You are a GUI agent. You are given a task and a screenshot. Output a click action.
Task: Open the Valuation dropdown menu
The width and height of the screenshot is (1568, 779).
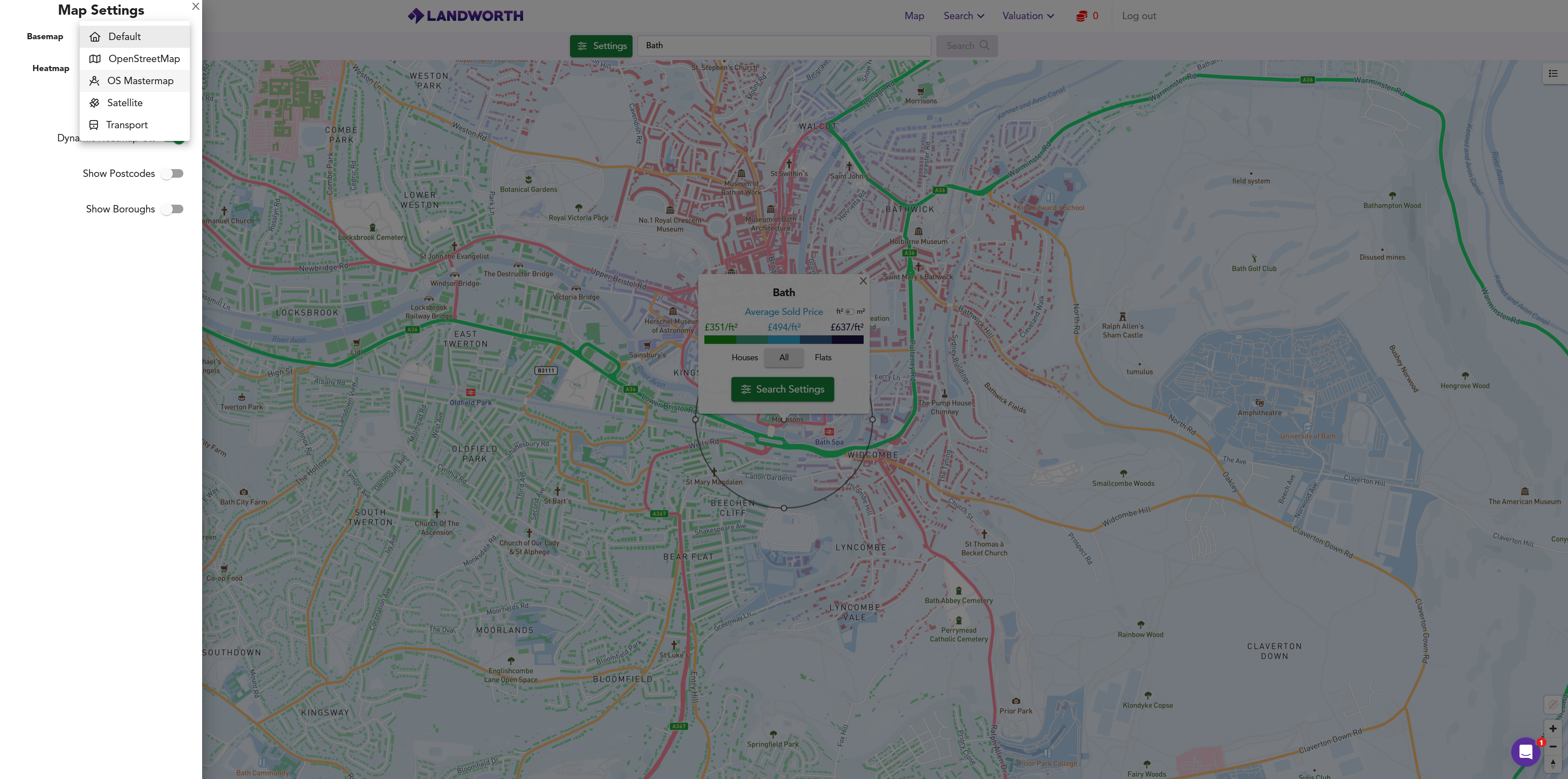(x=1028, y=16)
